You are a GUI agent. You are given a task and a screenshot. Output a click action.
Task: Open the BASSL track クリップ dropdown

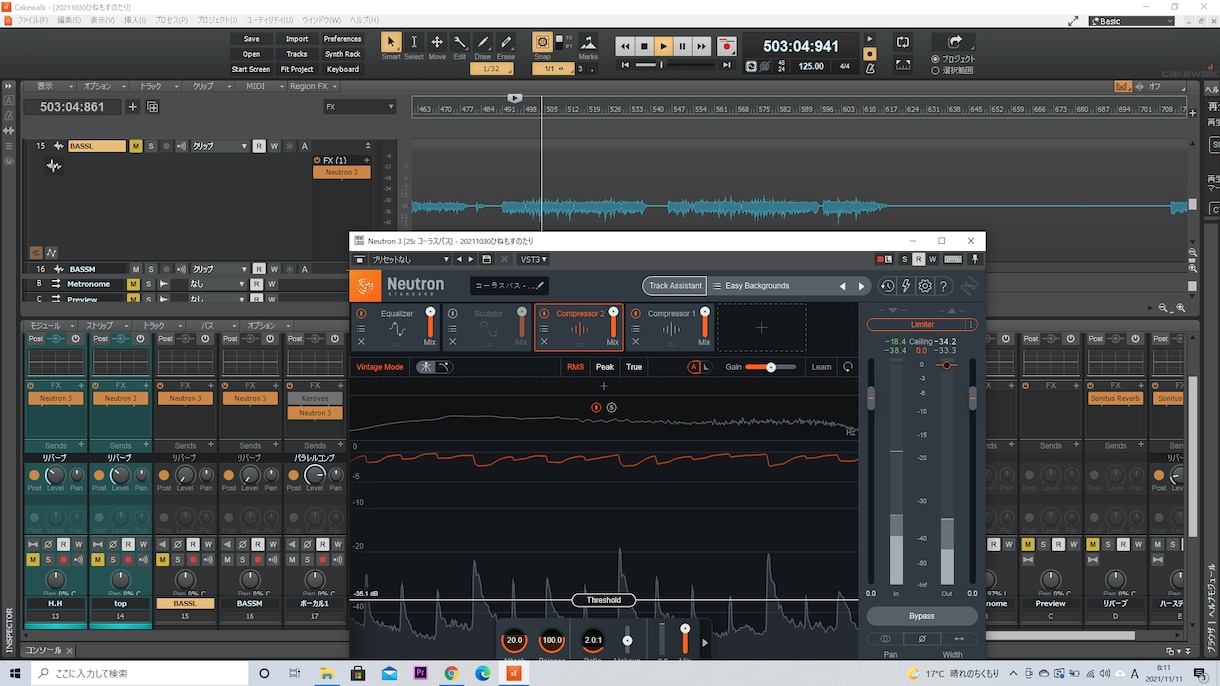tap(220, 146)
